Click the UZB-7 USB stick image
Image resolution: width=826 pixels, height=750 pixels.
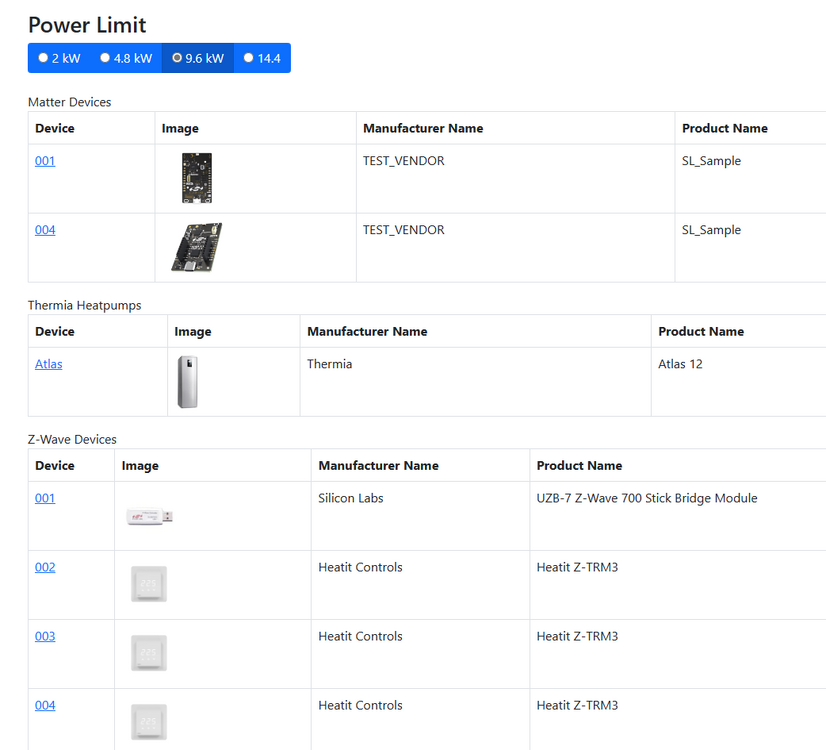[149, 517]
